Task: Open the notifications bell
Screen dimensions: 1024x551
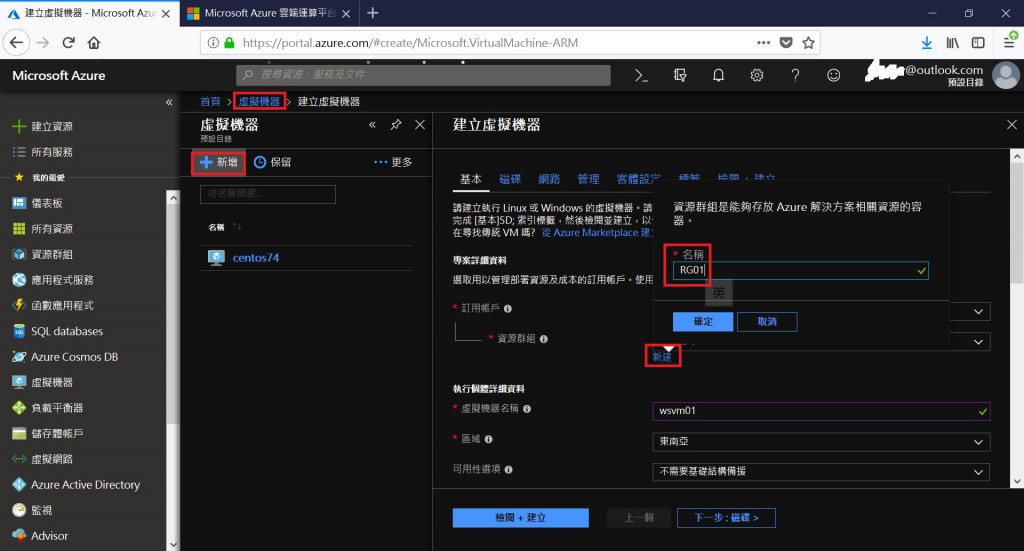Action: 718,75
